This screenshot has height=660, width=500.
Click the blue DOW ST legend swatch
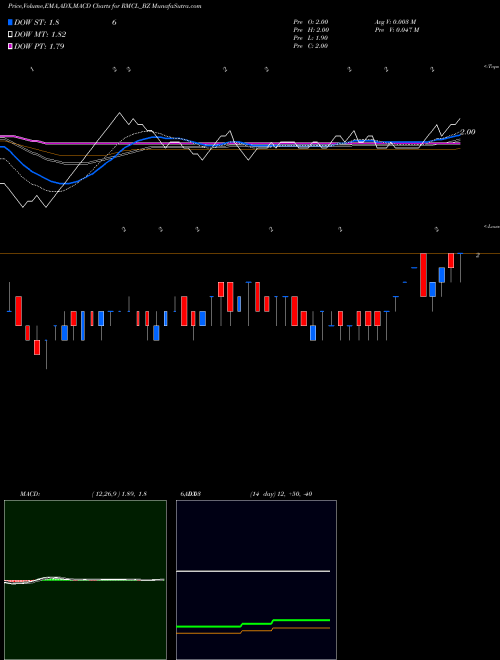tap(11, 22)
